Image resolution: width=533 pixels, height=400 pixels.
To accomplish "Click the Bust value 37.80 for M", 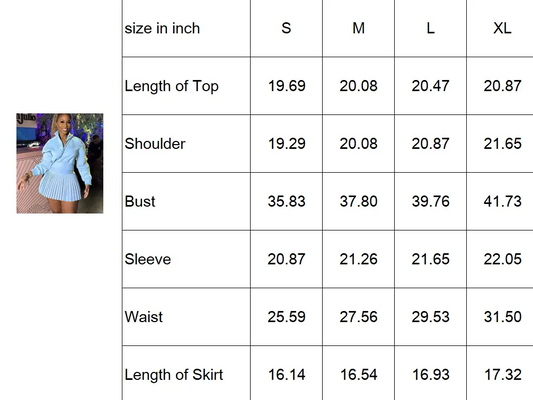I will coord(358,202).
